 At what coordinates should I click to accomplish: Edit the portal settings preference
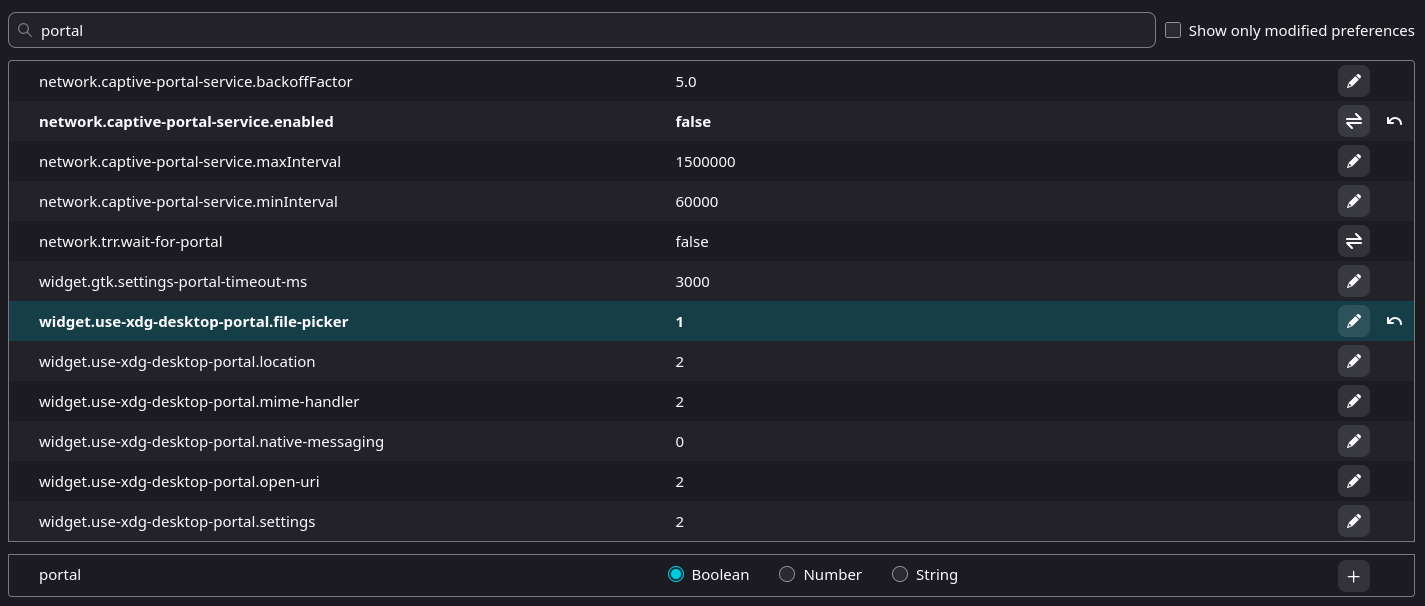point(1353,521)
